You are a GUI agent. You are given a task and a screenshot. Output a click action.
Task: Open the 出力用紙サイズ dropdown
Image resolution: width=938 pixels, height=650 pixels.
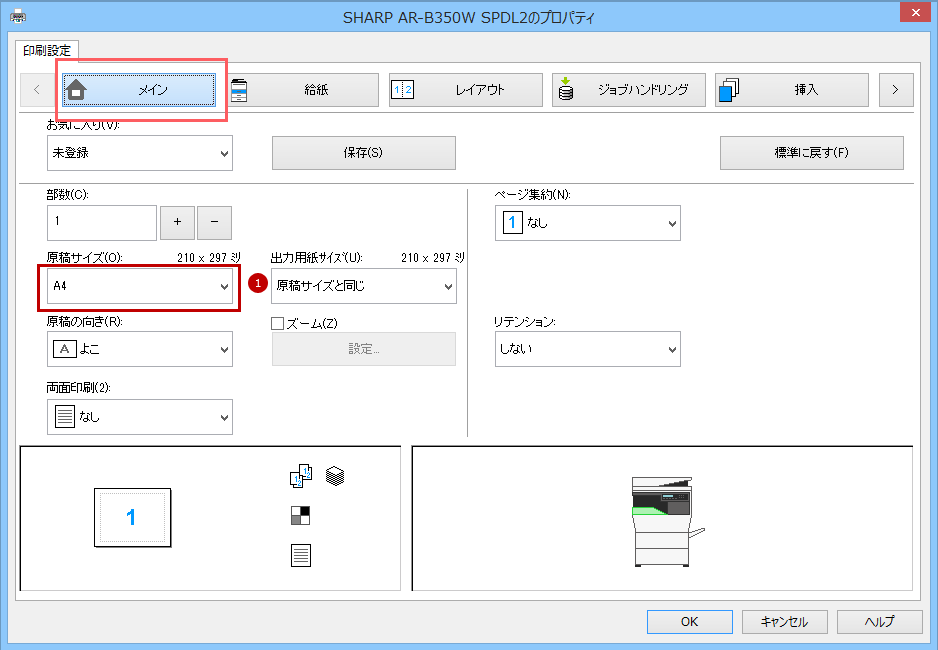pyautogui.click(x=364, y=286)
